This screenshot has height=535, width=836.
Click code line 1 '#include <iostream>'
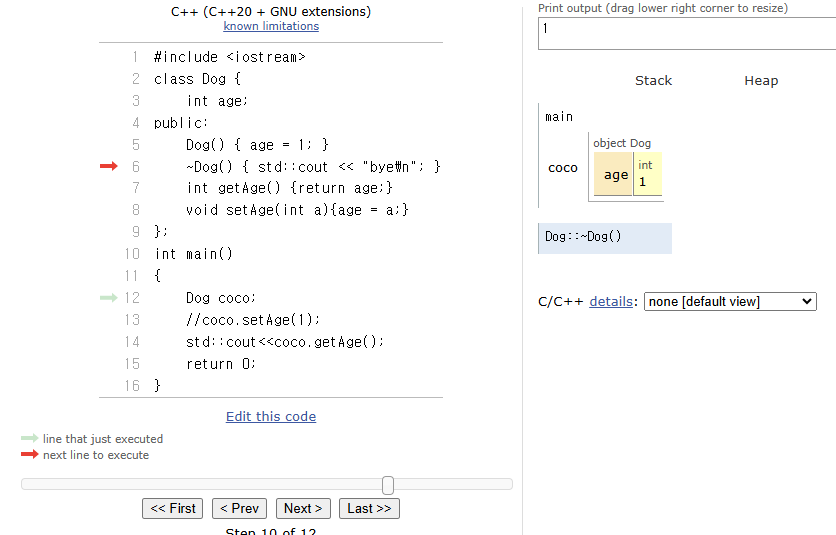coord(229,57)
